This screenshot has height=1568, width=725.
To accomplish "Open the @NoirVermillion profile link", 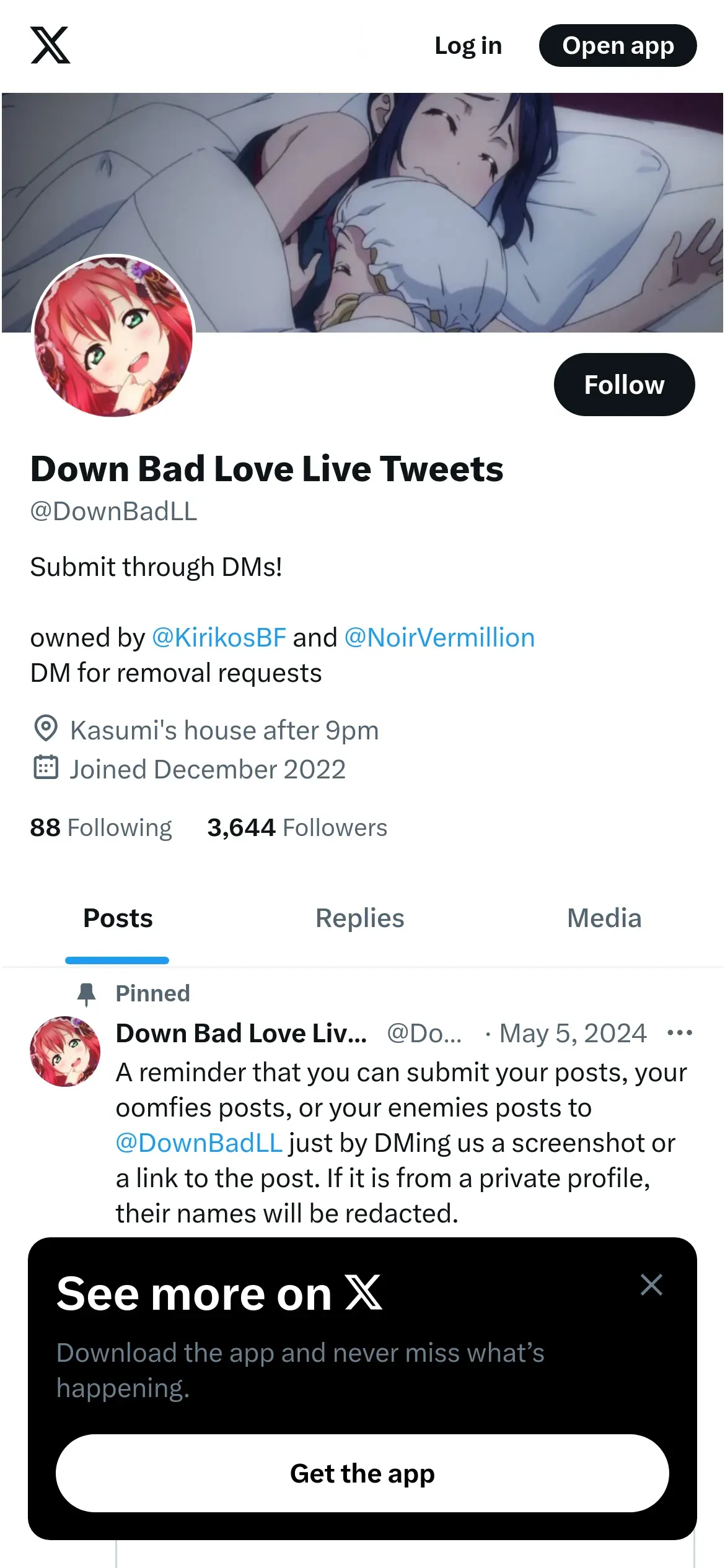I will 439,637.
